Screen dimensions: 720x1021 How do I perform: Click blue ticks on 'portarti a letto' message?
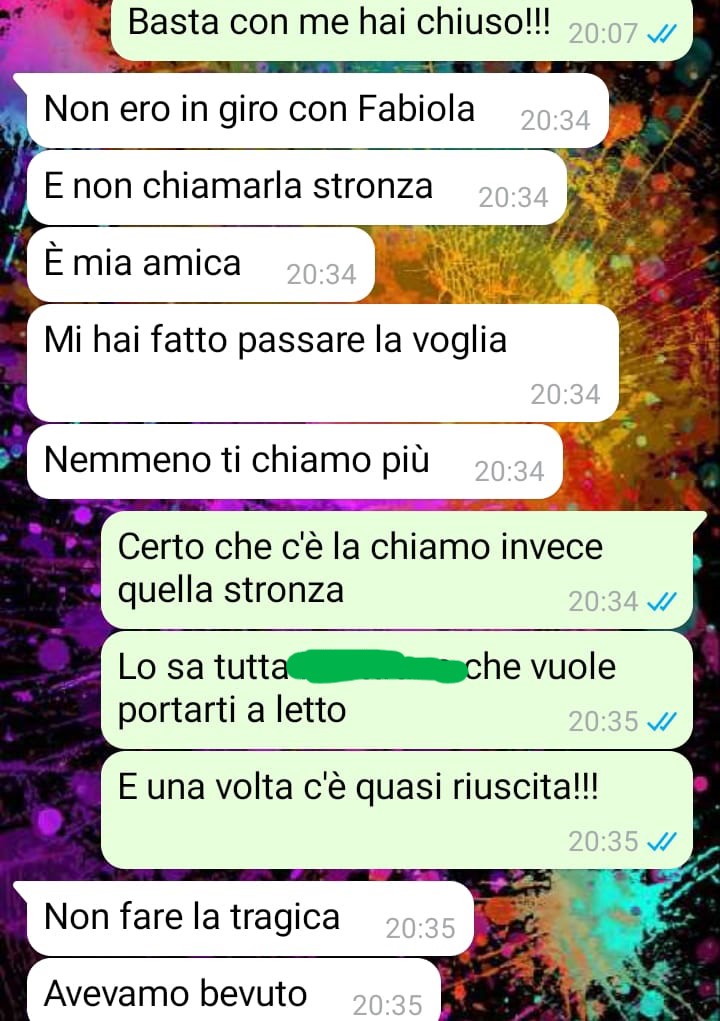(x=661, y=721)
